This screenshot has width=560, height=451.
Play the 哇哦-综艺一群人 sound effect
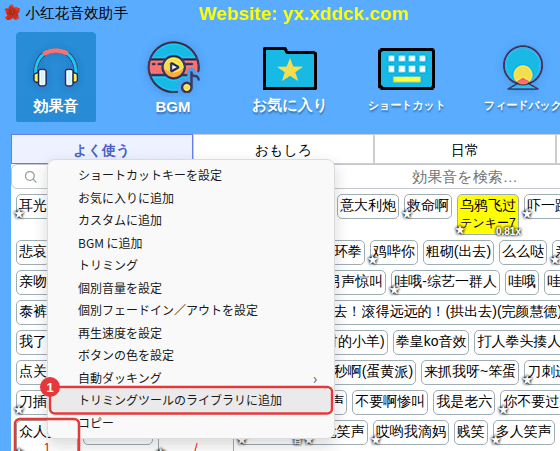tap(445, 282)
